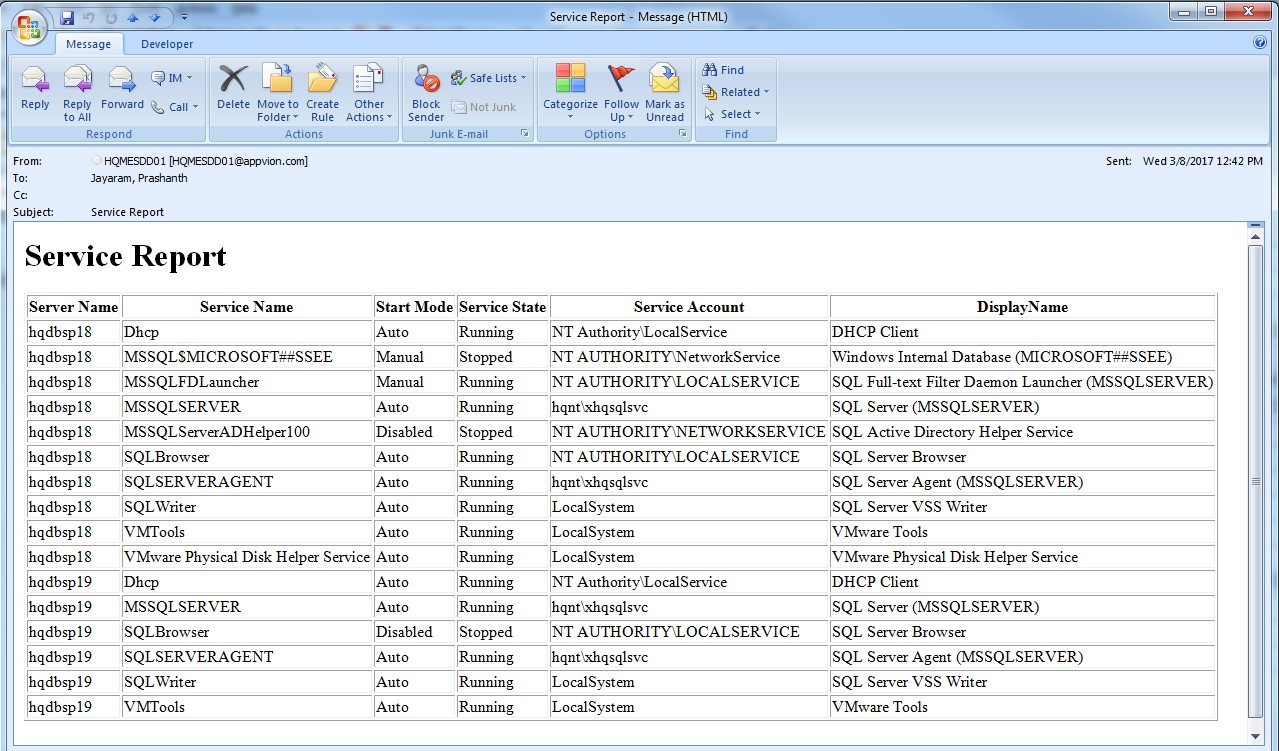Click the Reply envelope icon
1279x751 pixels.
click(35, 80)
